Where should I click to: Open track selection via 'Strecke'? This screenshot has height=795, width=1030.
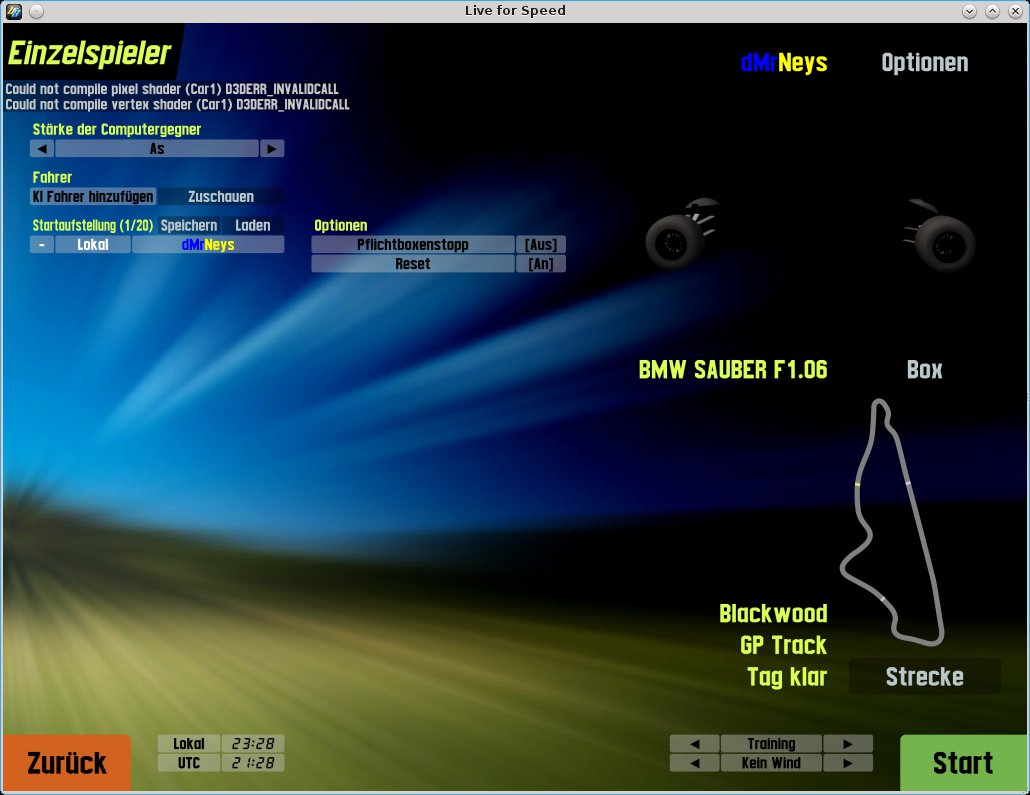[x=924, y=677]
